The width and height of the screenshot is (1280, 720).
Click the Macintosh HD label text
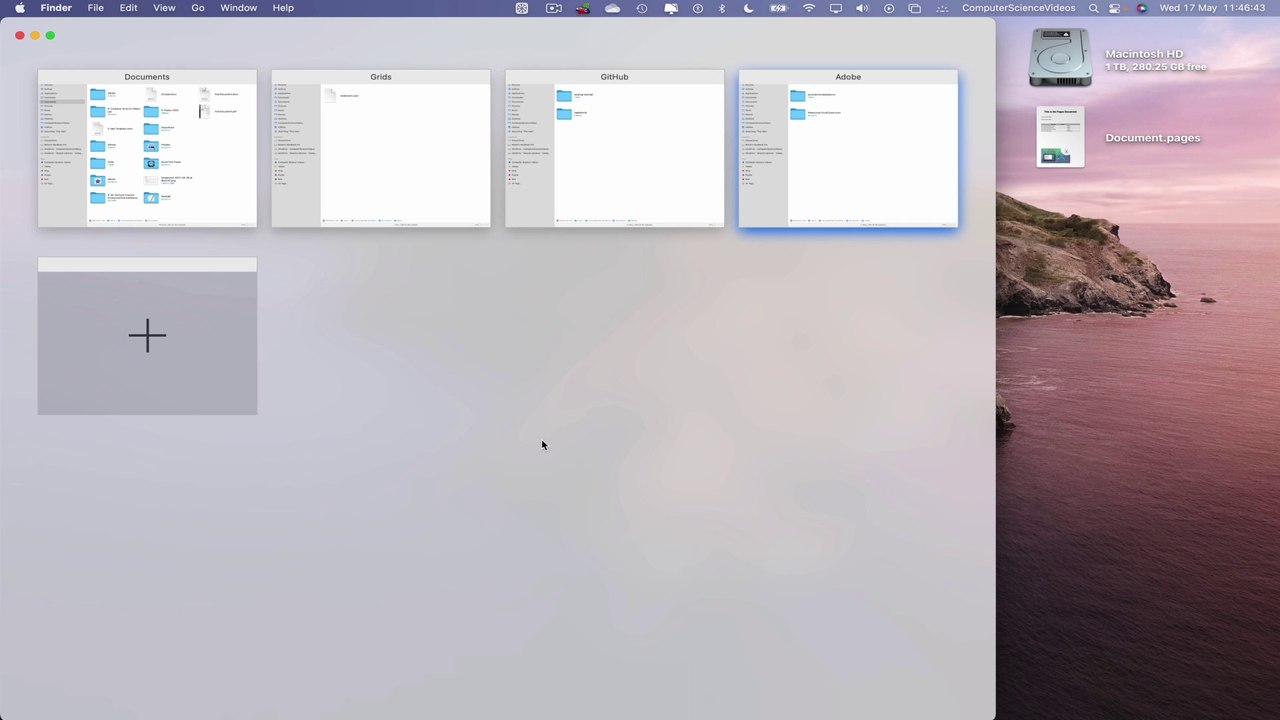1144,54
